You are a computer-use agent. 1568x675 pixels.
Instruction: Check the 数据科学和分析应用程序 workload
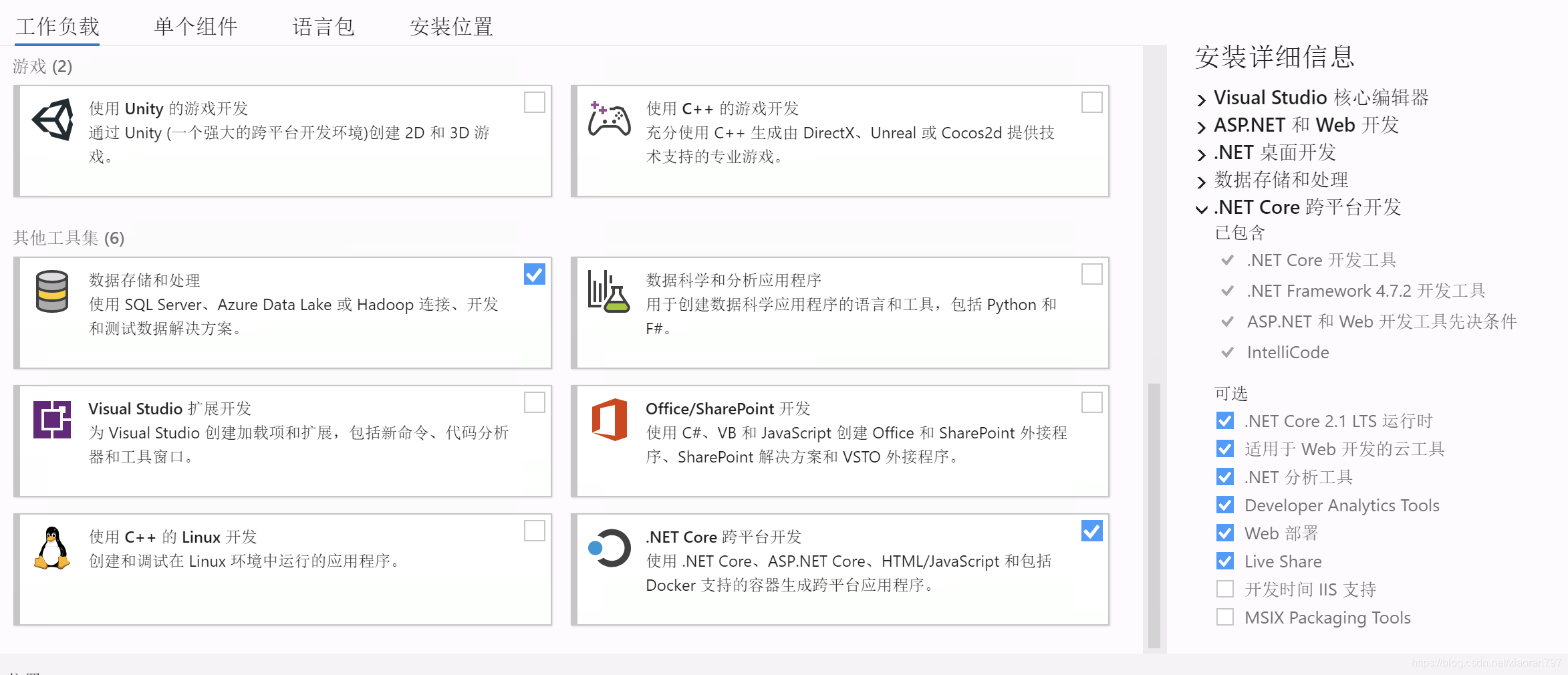click(x=1092, y=274)
